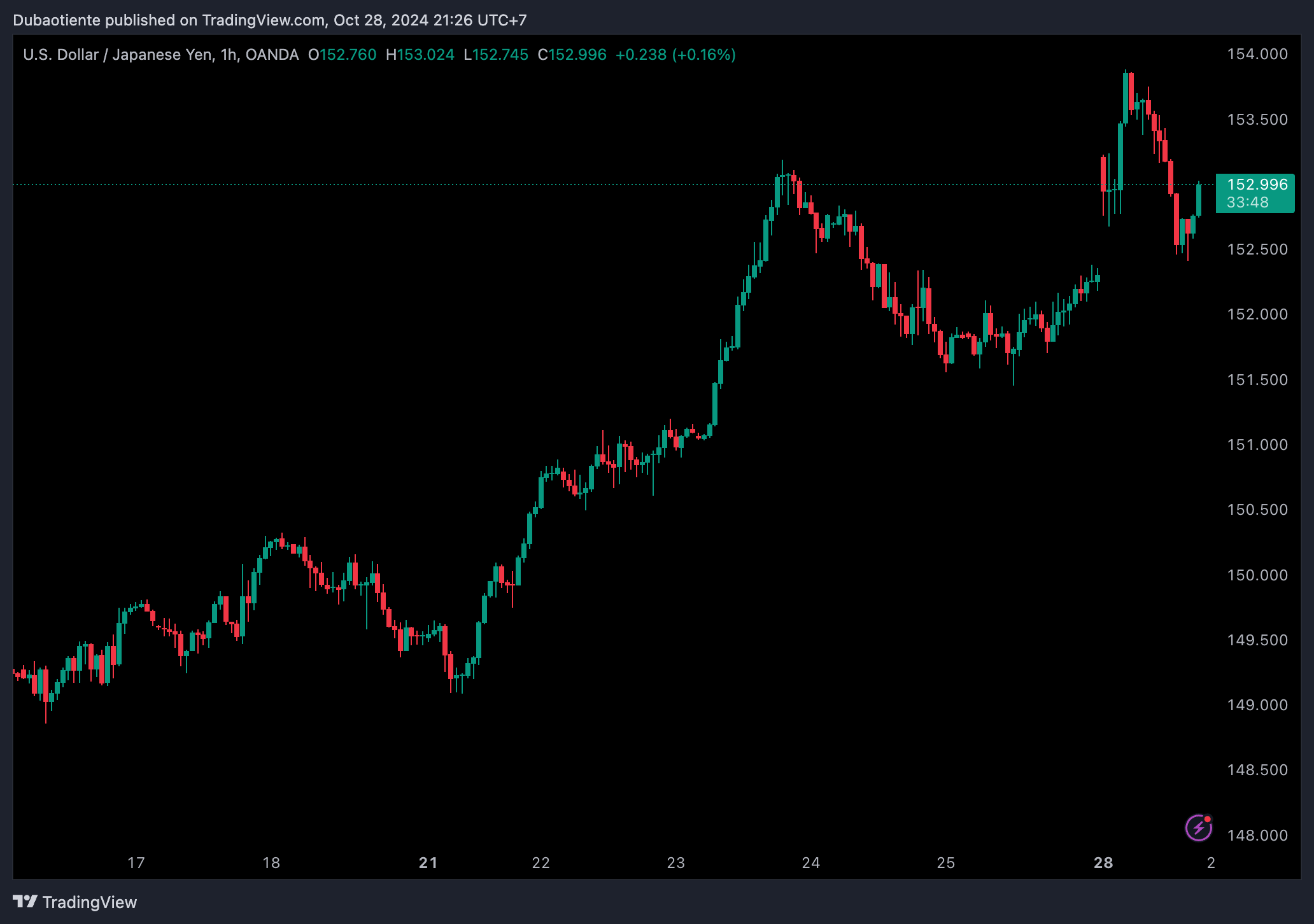Click the 149.500 price axis label
Screen dimensions: 1314x924
(1257, 640)
